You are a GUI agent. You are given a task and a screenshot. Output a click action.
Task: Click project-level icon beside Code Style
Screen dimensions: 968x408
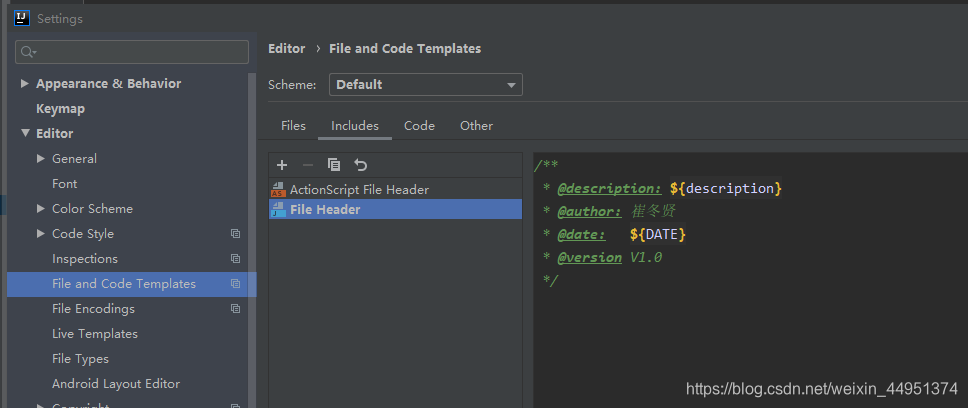click(x=235, y=234)
